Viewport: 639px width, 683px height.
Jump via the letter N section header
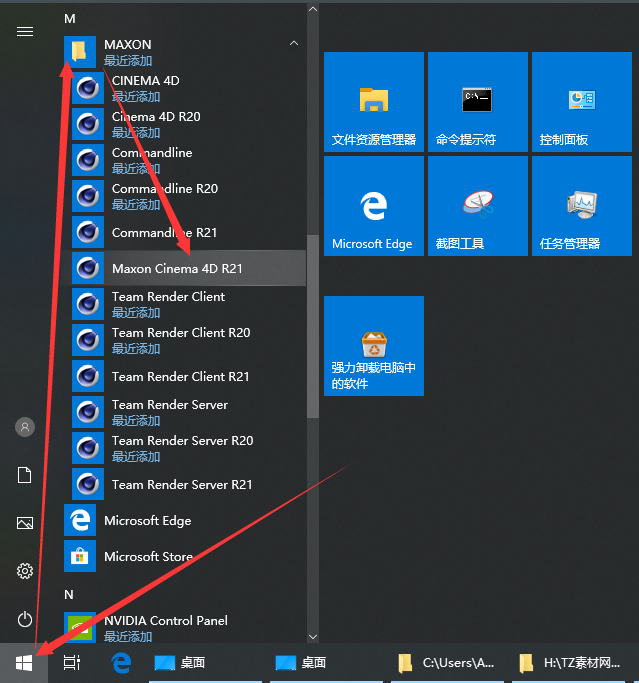[69, 594]
